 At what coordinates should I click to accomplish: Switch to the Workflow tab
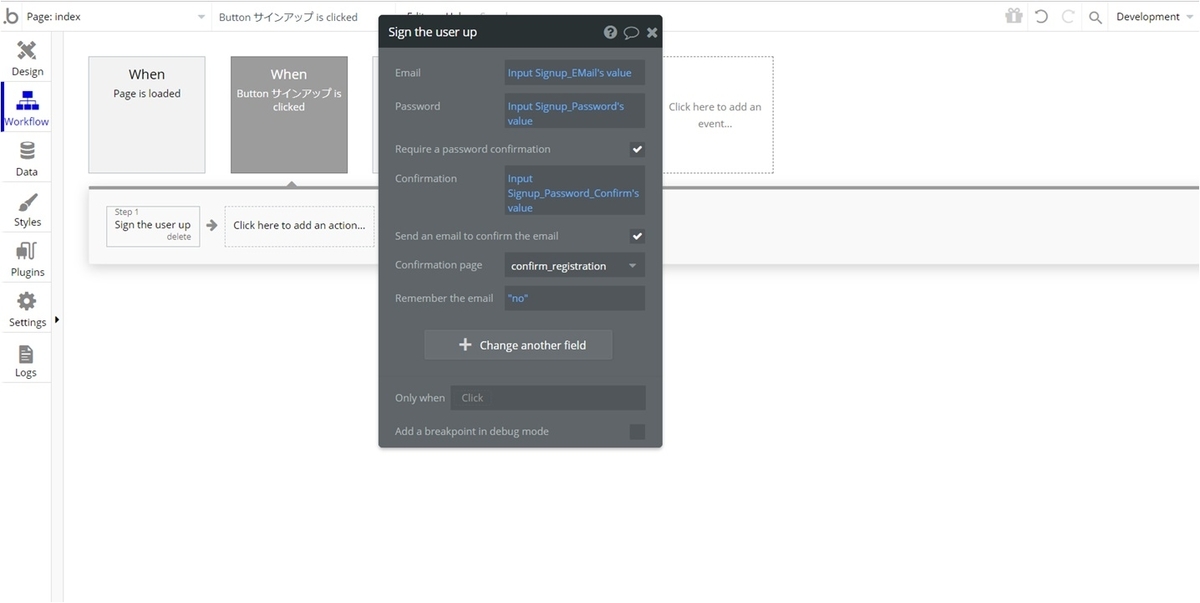(27, 108)
